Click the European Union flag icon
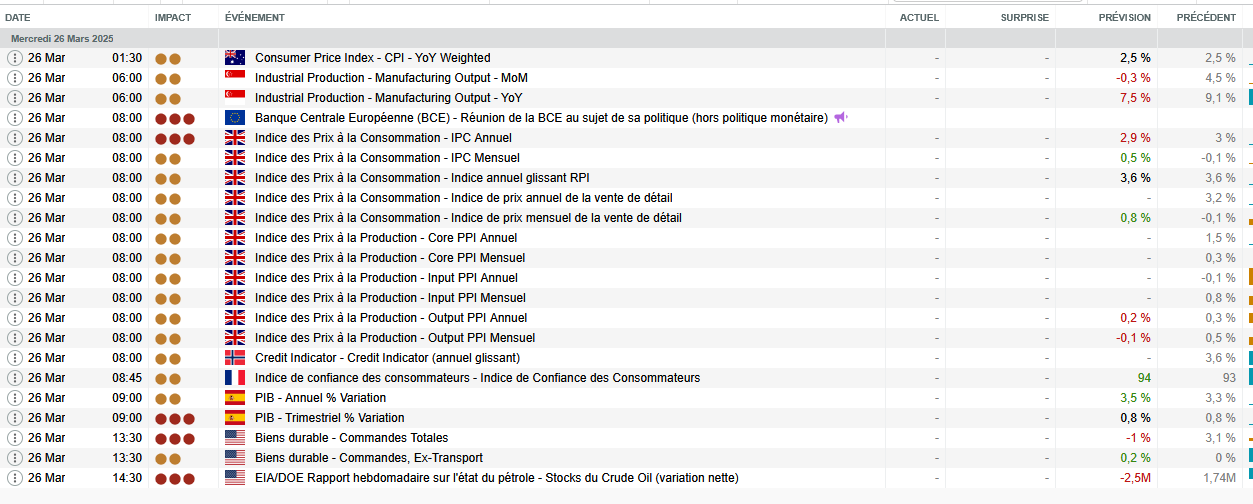The width and height of the screenshot is (1253, 504). tap(235, 118)
